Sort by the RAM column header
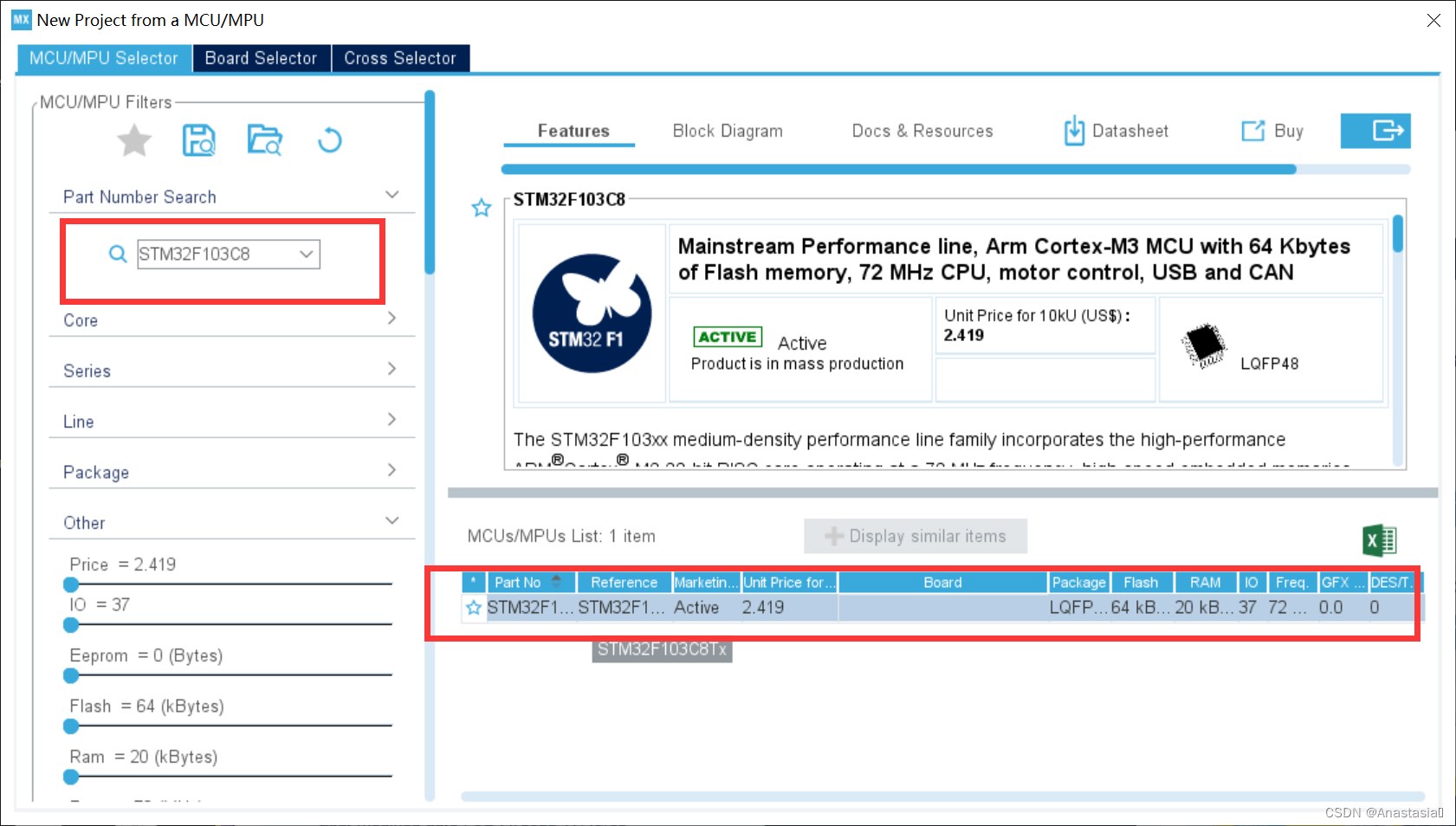1456x826 pixels. [x=1206, y=583]
